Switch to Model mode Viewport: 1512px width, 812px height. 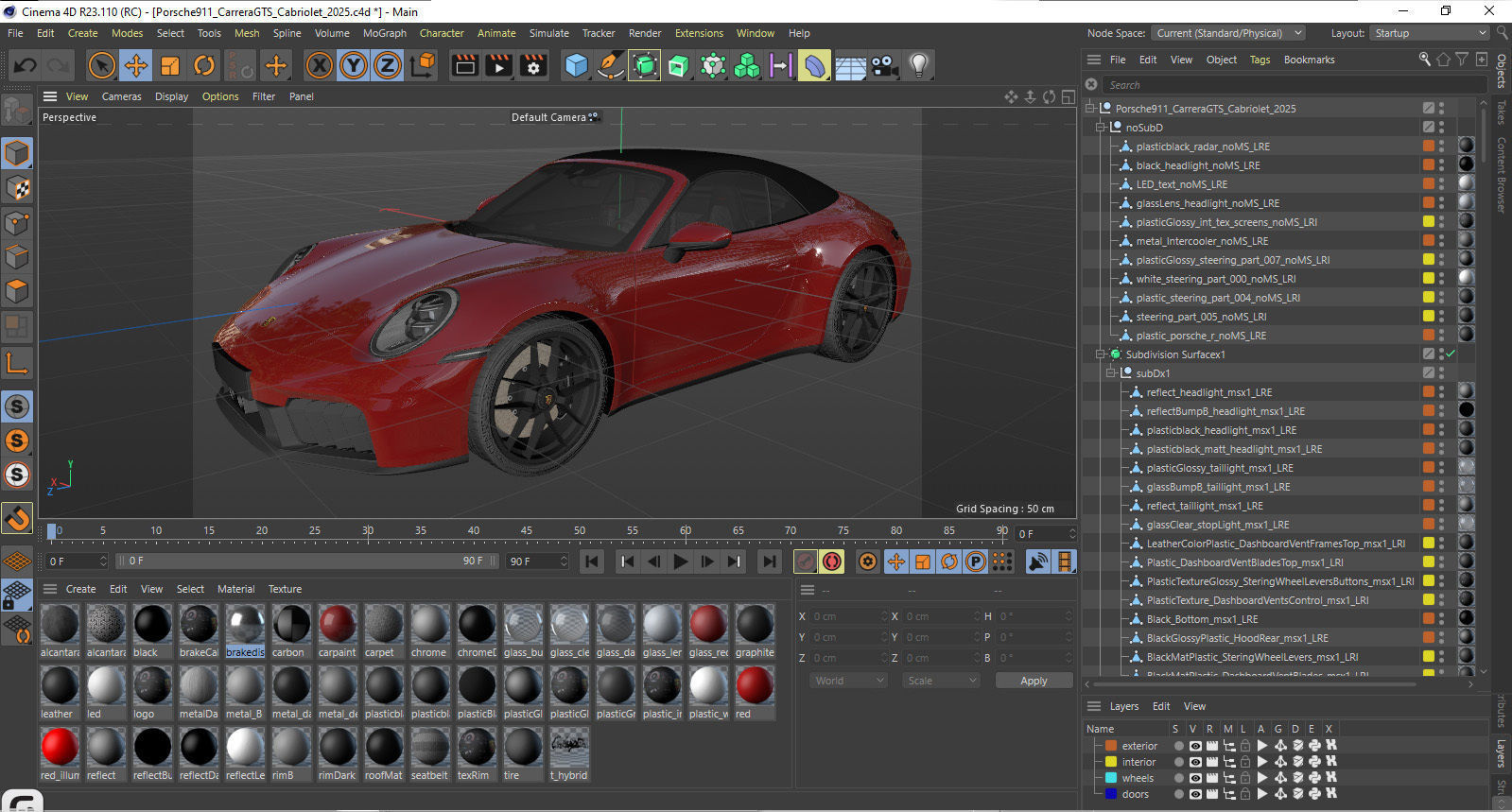(x=17, y=153)
